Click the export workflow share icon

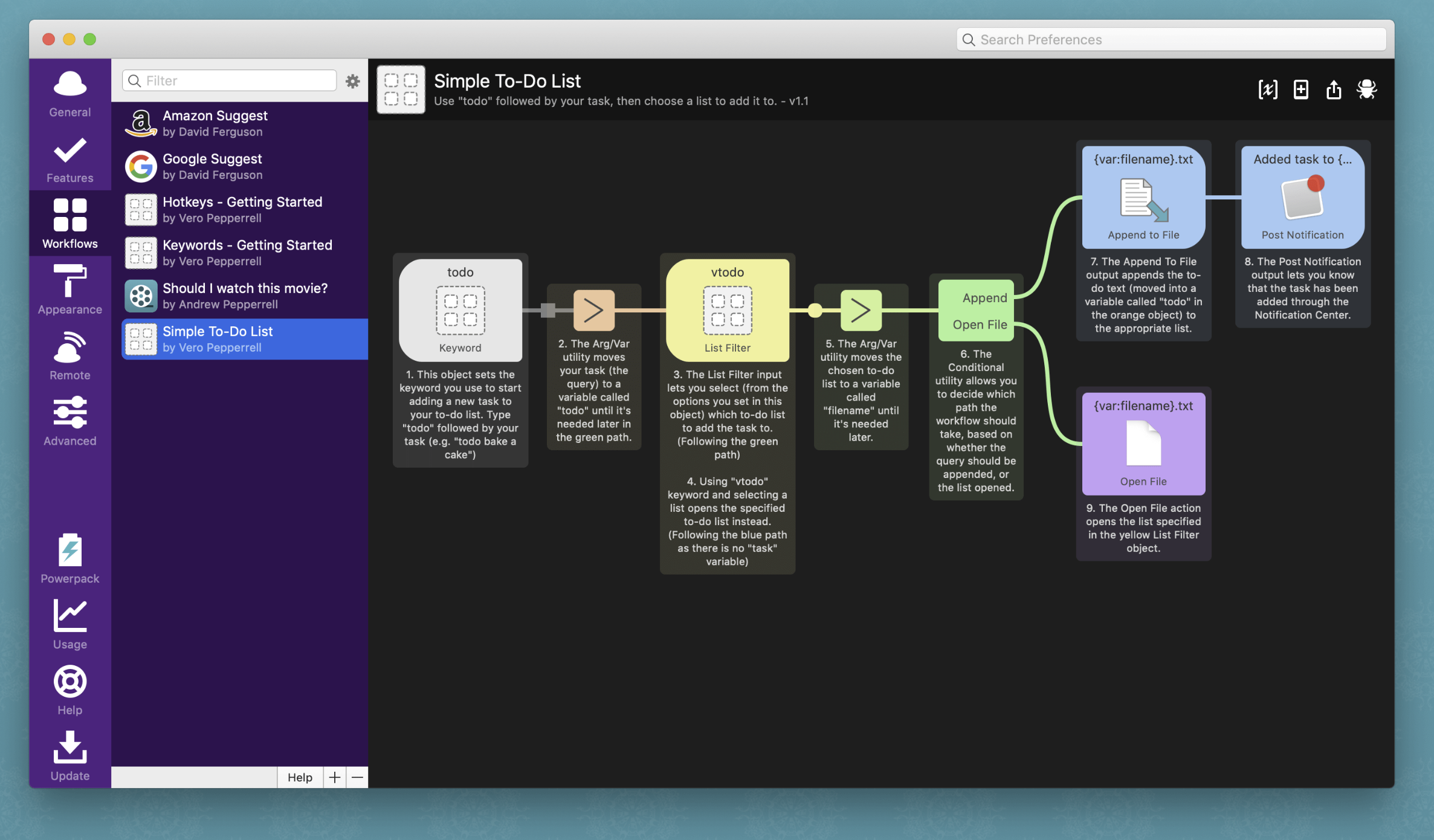(1334, 89)
